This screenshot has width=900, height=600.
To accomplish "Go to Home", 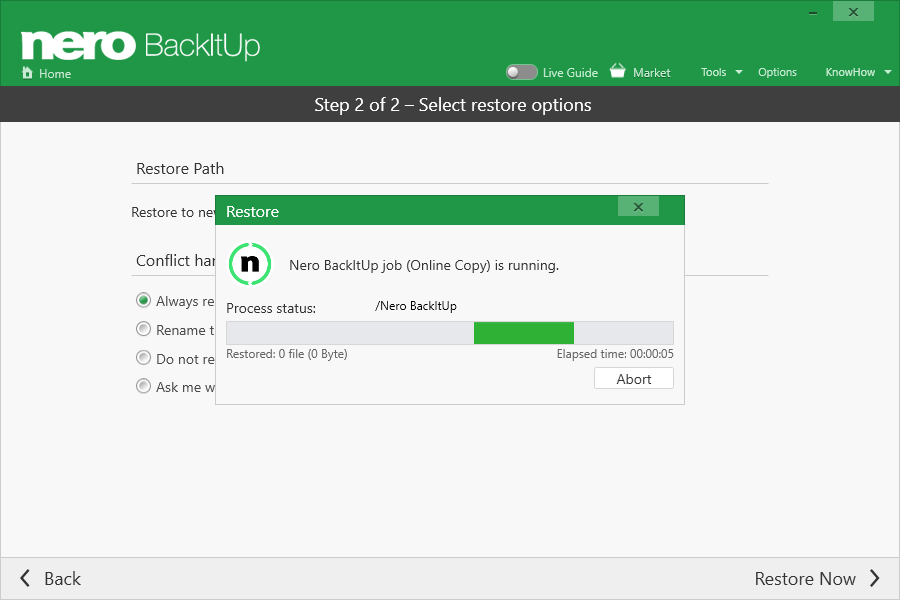I will [x=55, y=73].
